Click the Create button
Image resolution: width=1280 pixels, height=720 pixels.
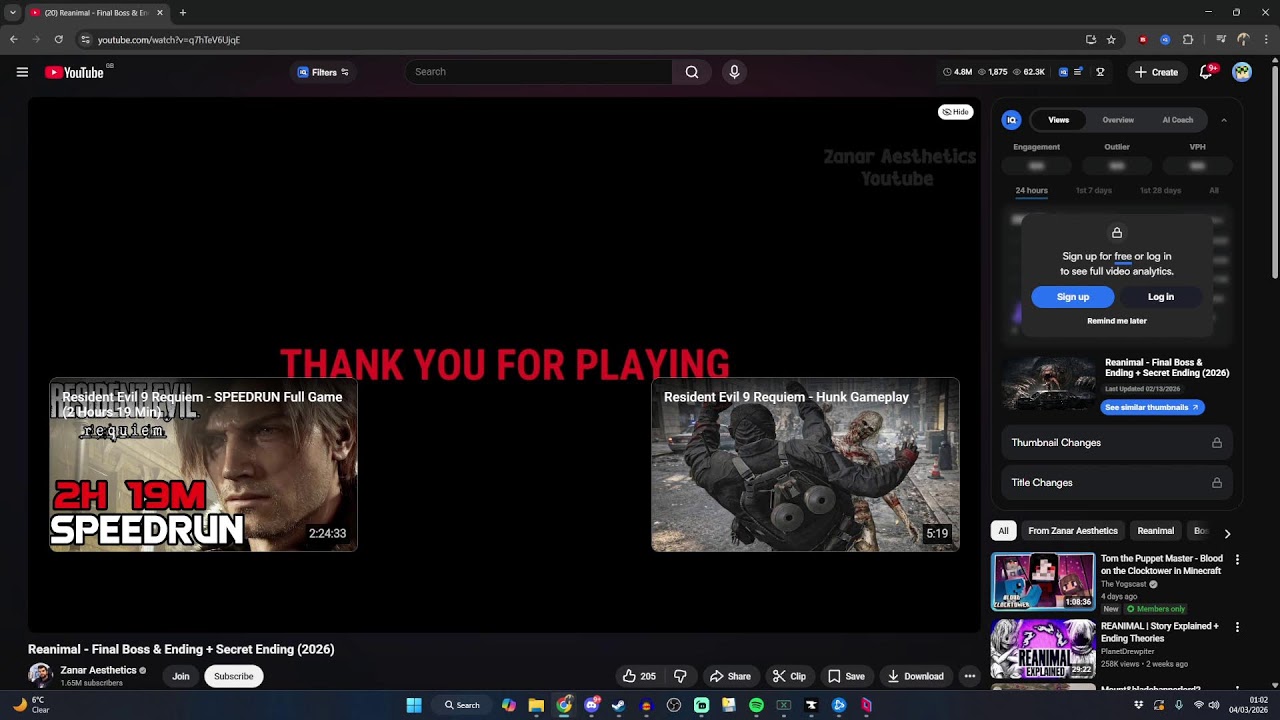click(x=1157, y=72)
